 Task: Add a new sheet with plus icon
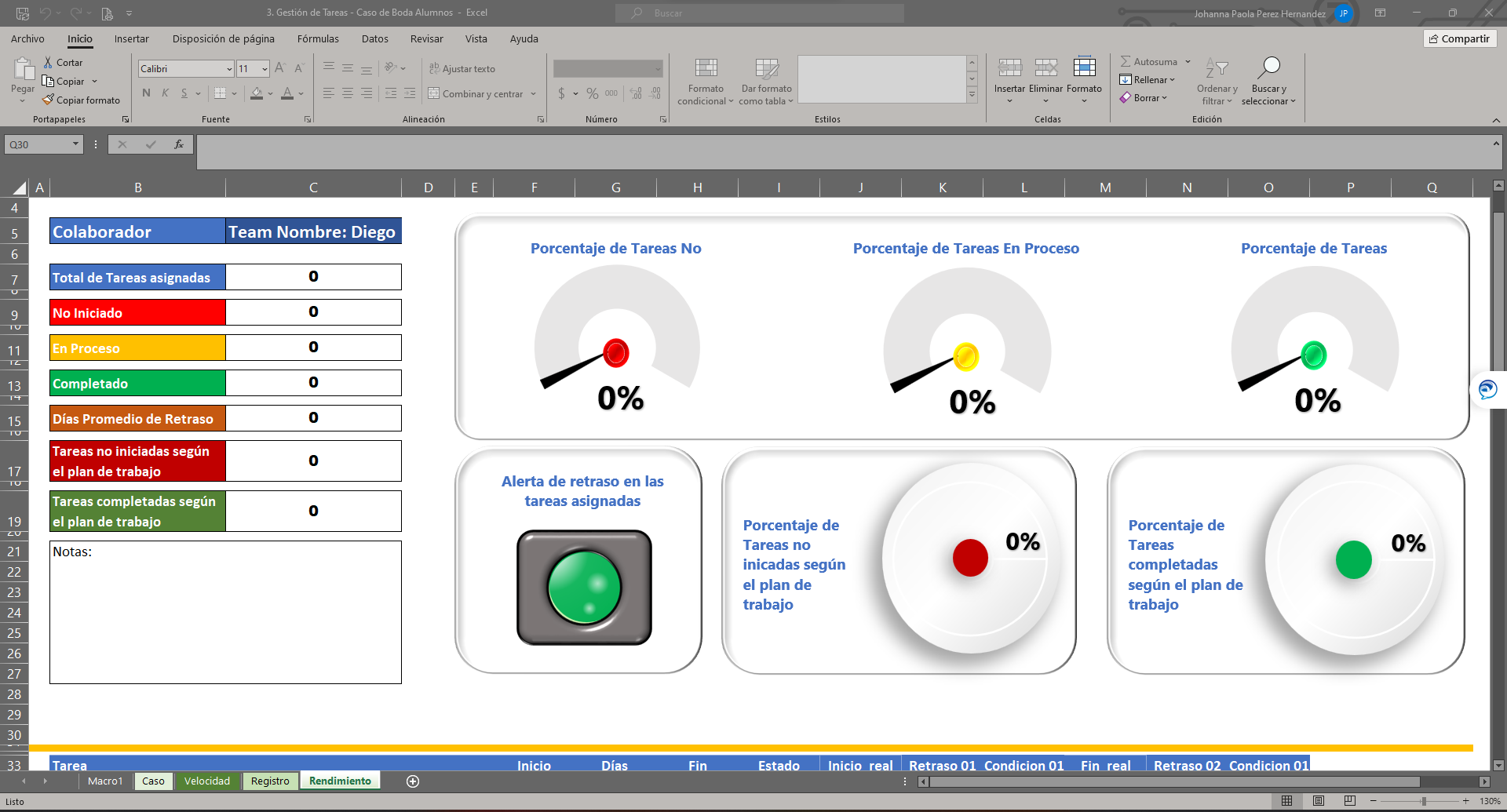tap(413, 781)
